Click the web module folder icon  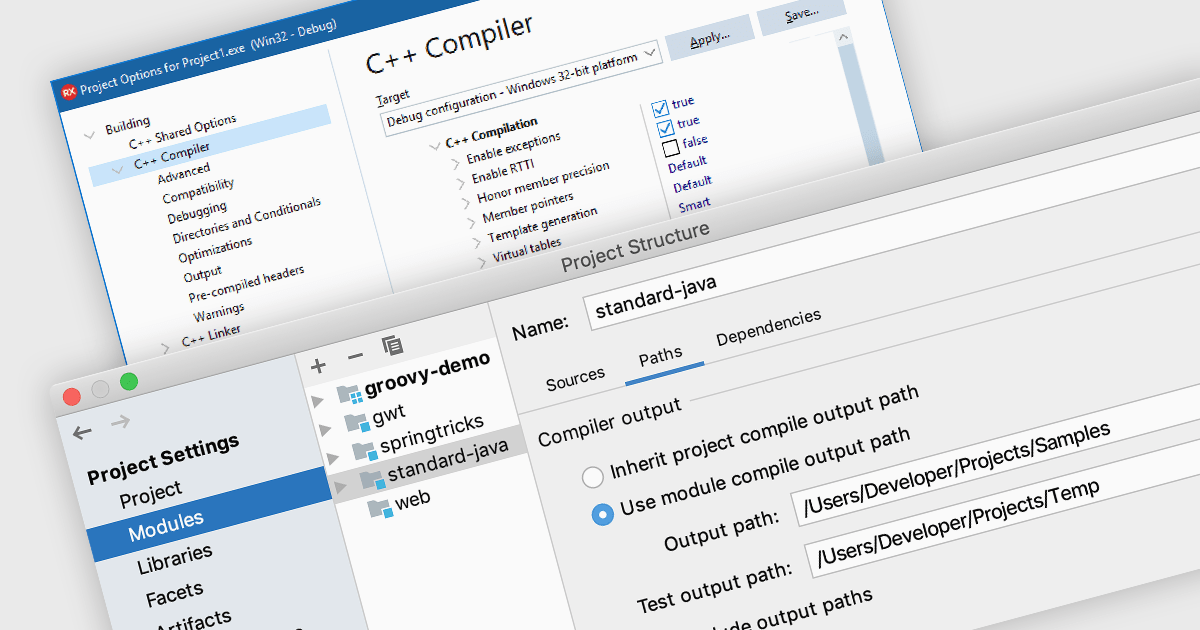pyautogui.click(x=379, y=508)
